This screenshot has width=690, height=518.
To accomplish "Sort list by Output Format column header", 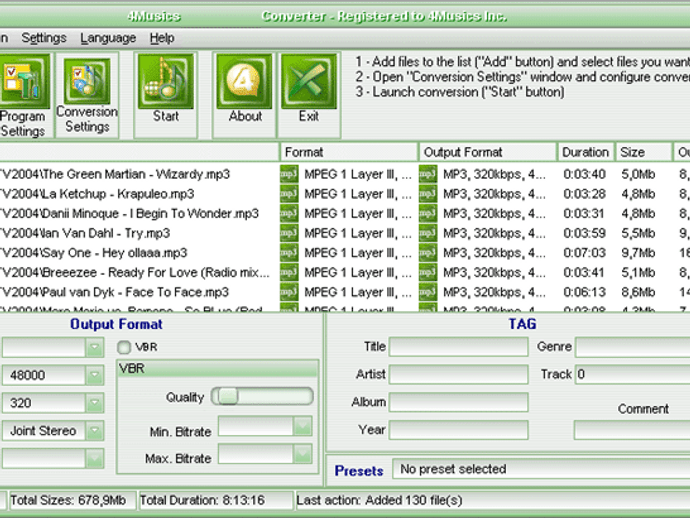I will click(x=488, y=152).
